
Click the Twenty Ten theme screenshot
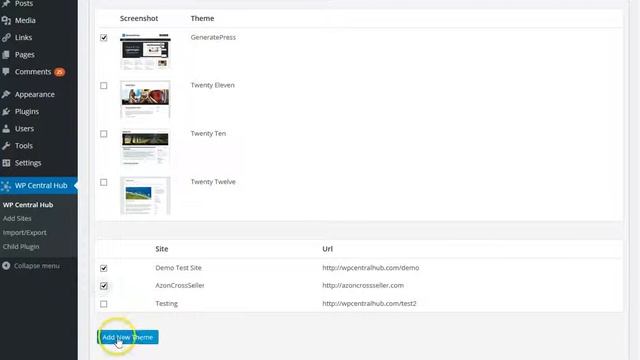click(x=145, y=147)
